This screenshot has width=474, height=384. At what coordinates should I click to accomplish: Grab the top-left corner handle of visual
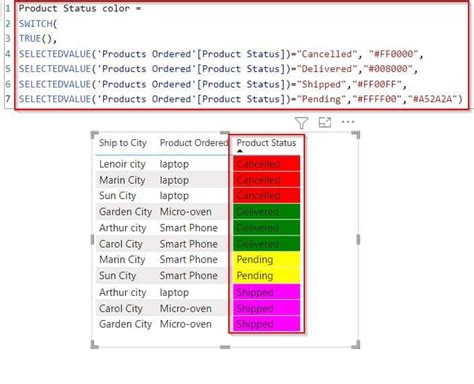[x=95, y=135]
